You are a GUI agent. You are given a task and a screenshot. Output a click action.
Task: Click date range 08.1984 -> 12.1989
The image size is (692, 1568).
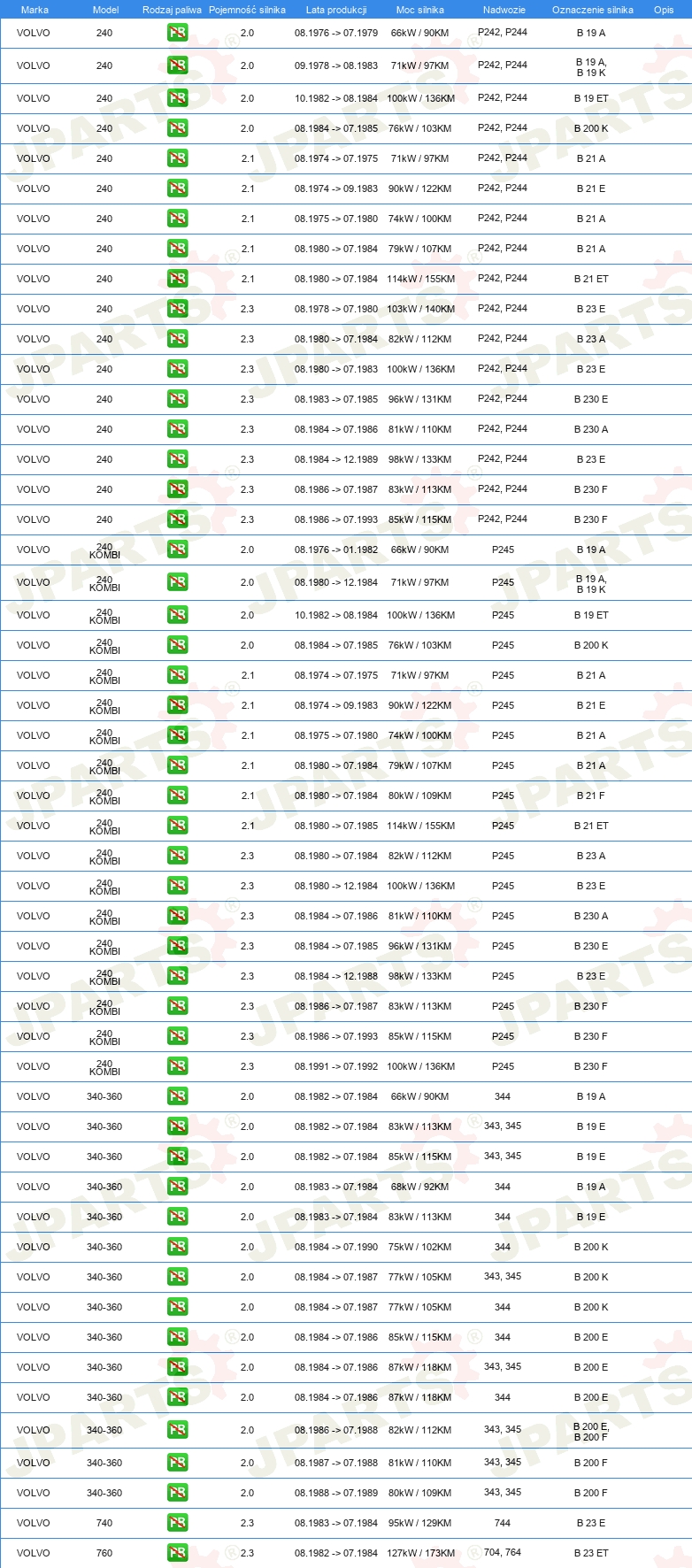coord(336,459)
